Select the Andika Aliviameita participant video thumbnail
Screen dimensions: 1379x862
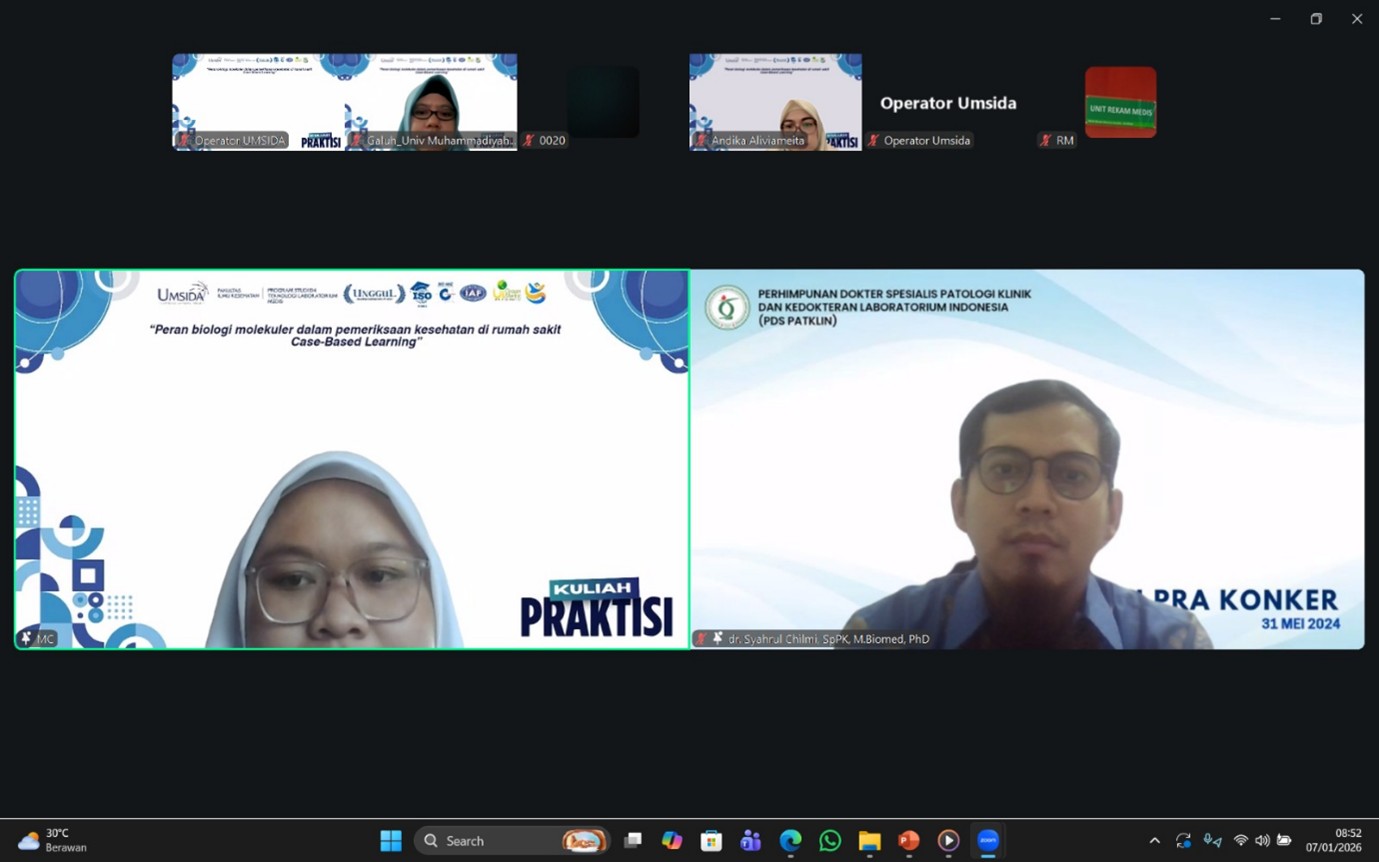(x=775, y=102)
